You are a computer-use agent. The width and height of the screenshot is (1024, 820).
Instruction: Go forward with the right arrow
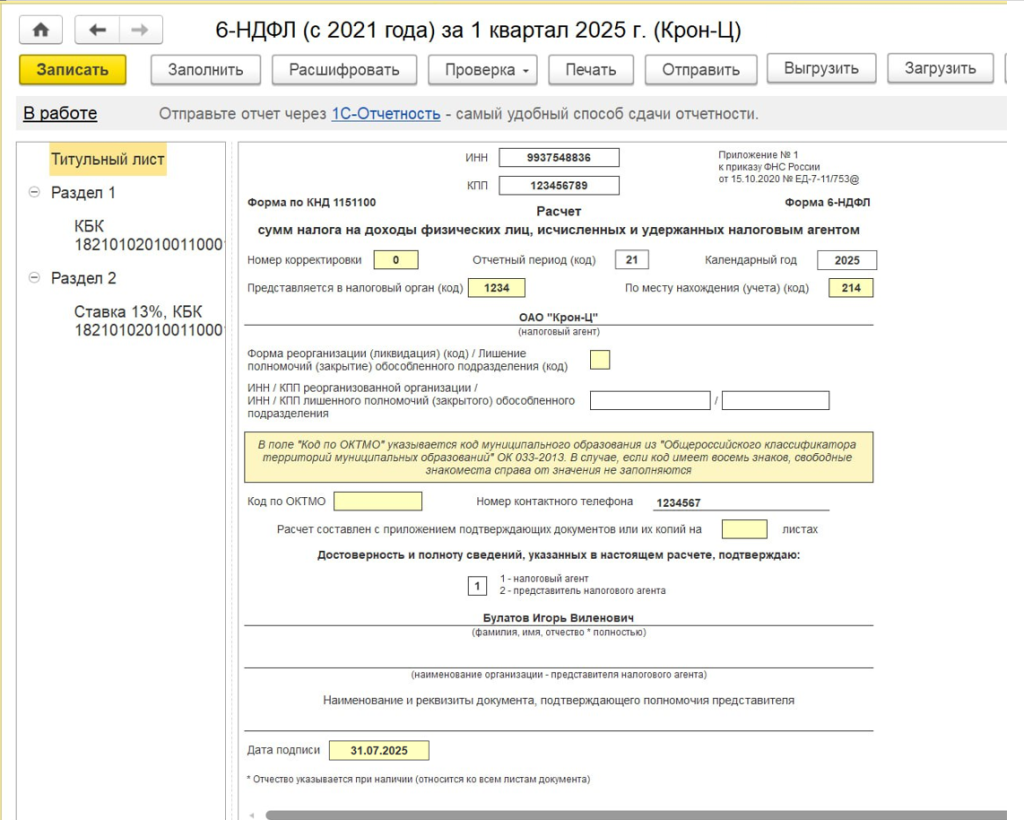tap(140, 30)
